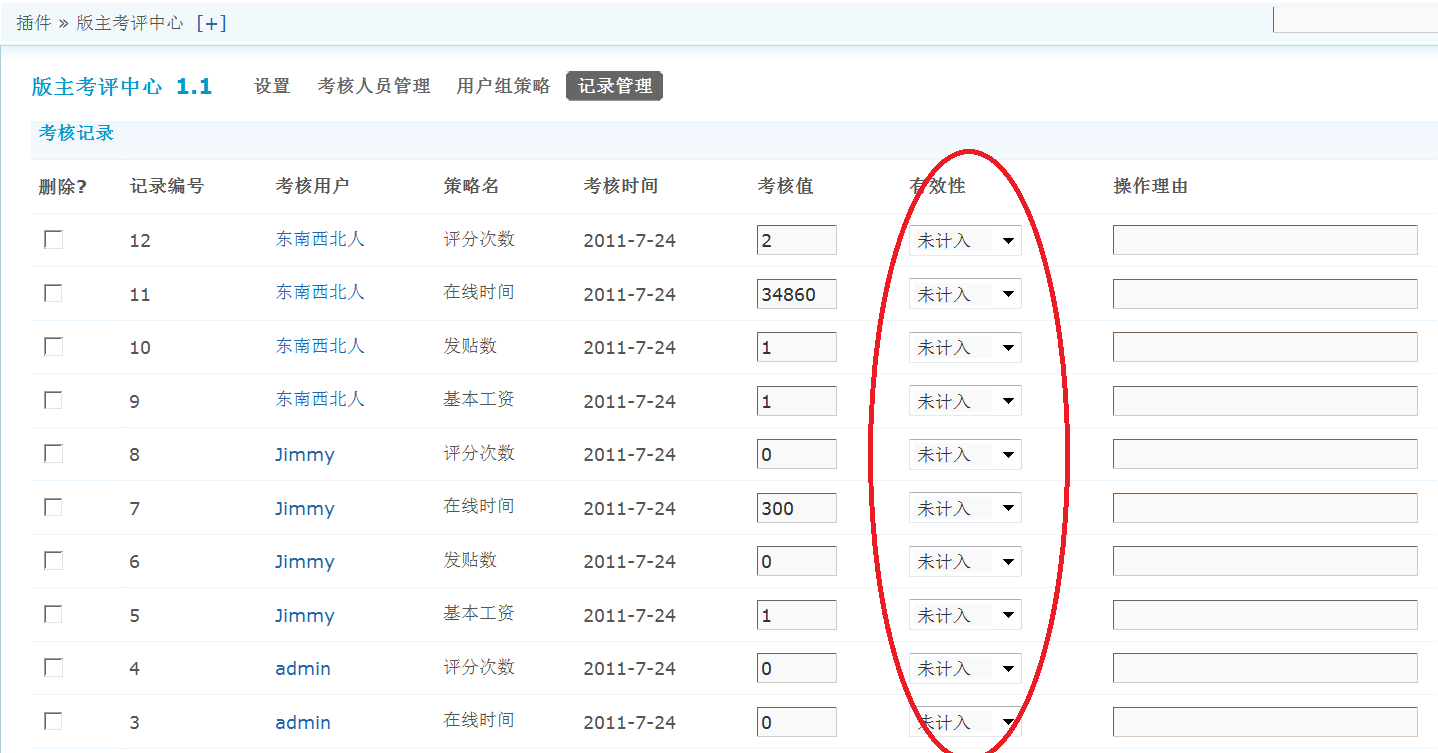The height and width of the screenshot is (753, 1438).
Task: Click the search box at top right
Action: (x=1355, y=19)
